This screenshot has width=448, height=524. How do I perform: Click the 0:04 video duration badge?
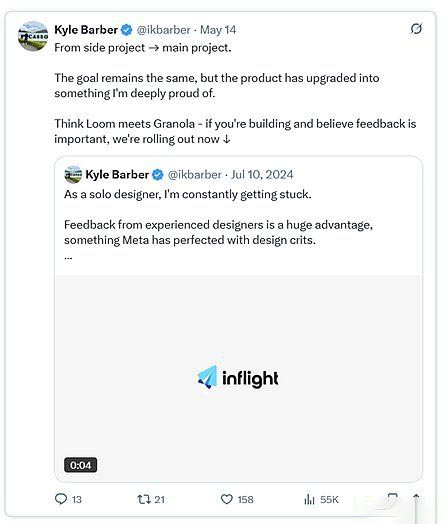coord(81,465)
